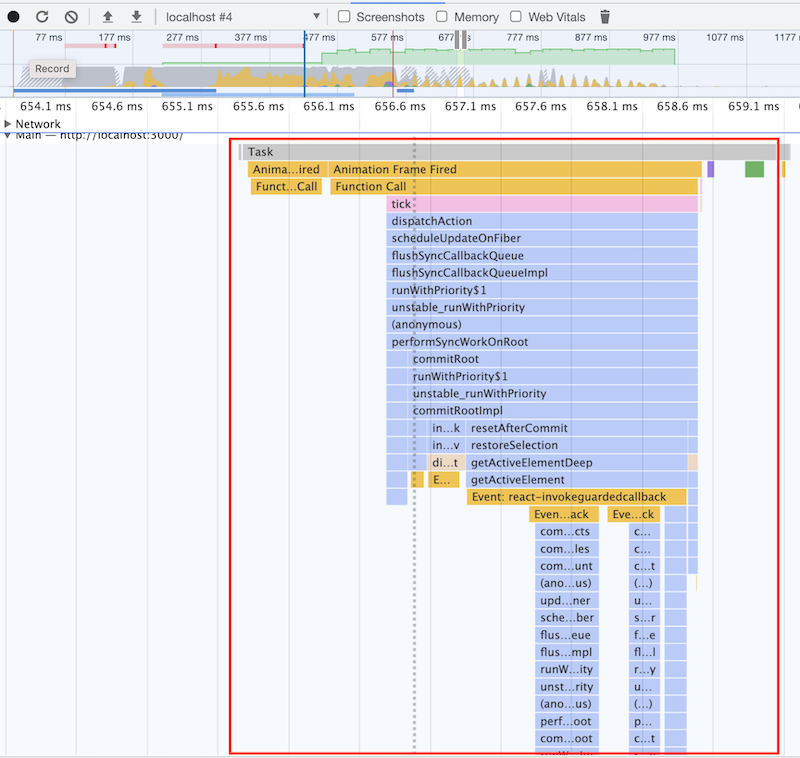
Task: Enable the Memory checkbox
Action: [x=442, y=17]
